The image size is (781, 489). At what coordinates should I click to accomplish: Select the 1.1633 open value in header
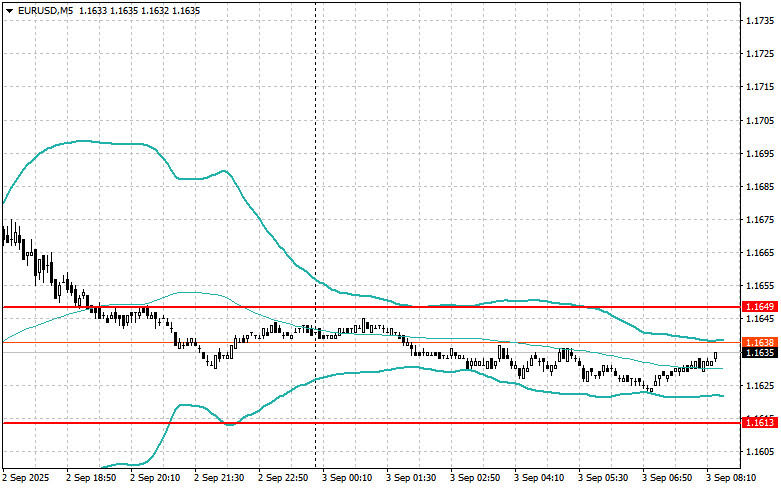click(x=93, y=10)
